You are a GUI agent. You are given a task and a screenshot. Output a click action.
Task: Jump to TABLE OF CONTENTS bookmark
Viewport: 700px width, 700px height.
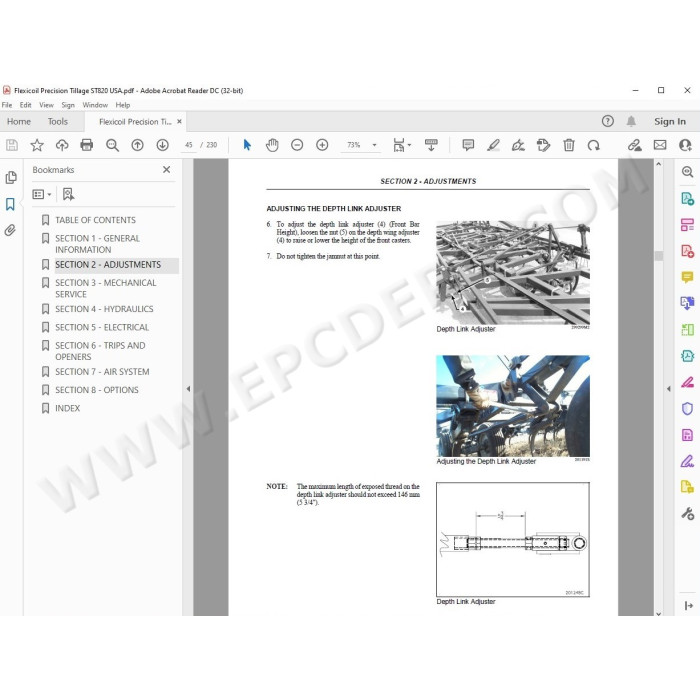pos(96,220)
